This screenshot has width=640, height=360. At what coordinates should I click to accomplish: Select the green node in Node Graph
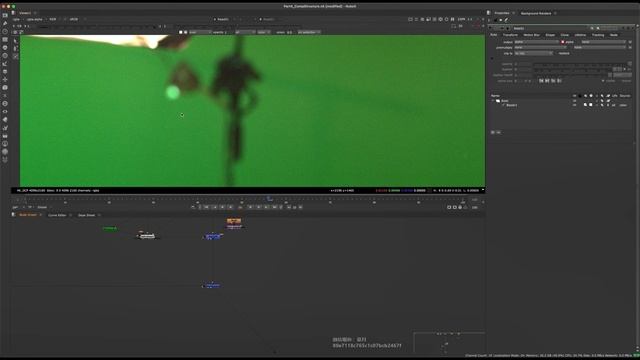(110, 228)
